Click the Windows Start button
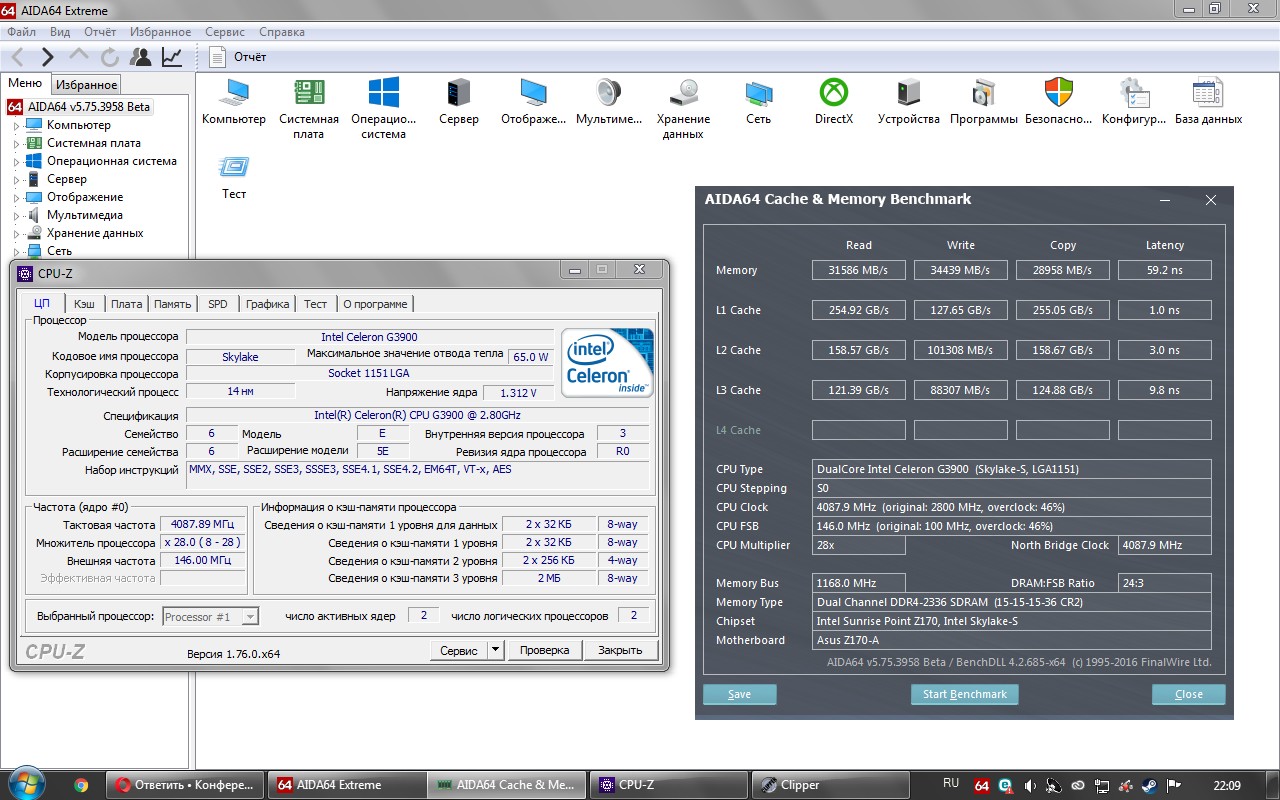Screen dimensions: 1280x800 click(25, 784)
